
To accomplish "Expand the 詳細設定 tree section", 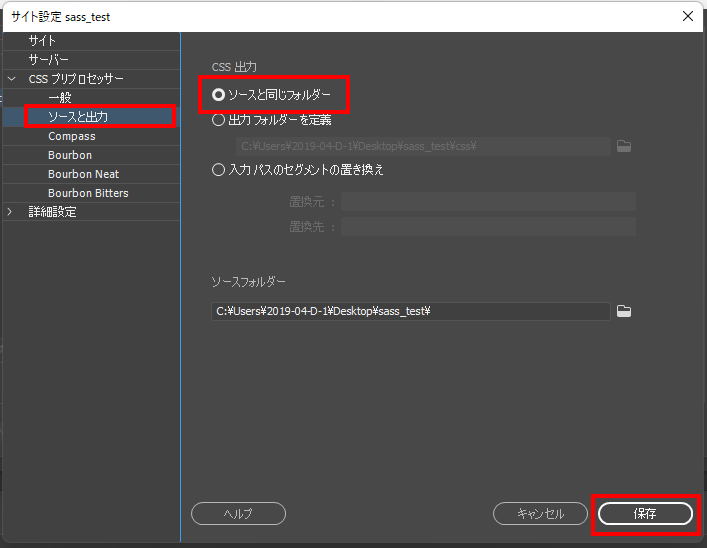I will [x=11, y=212].
